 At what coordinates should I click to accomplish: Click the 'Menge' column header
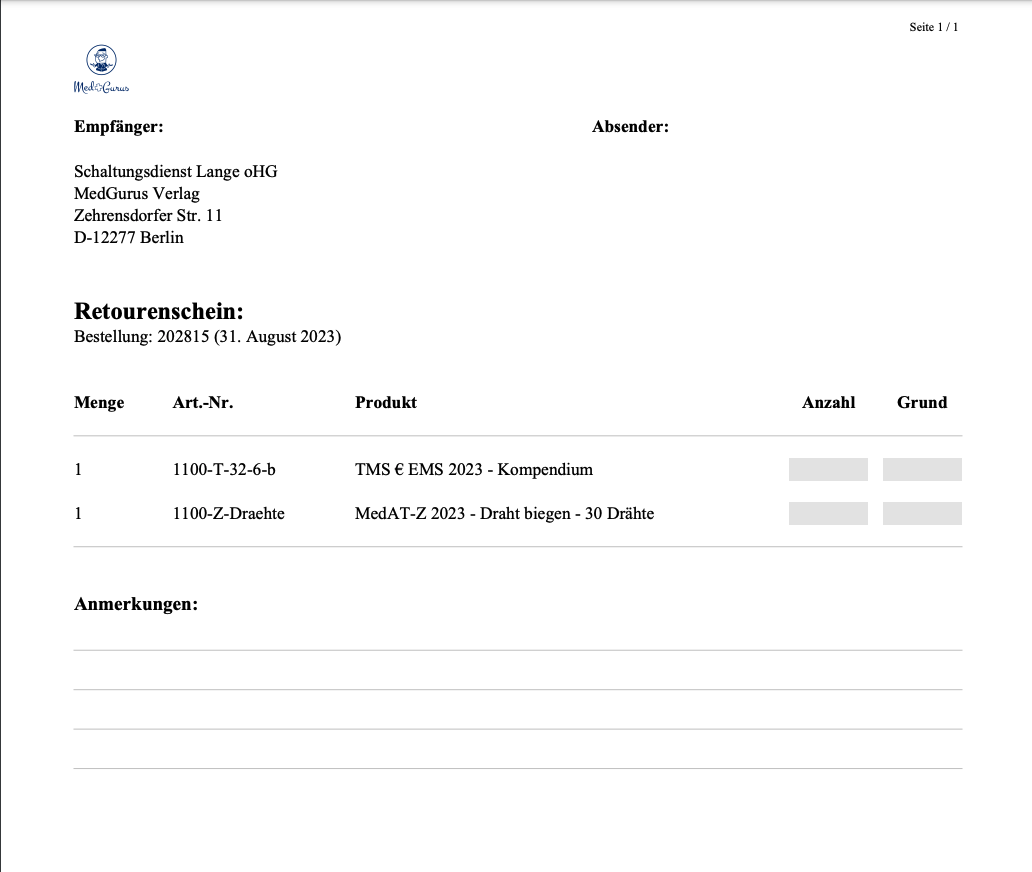(99, 403)
